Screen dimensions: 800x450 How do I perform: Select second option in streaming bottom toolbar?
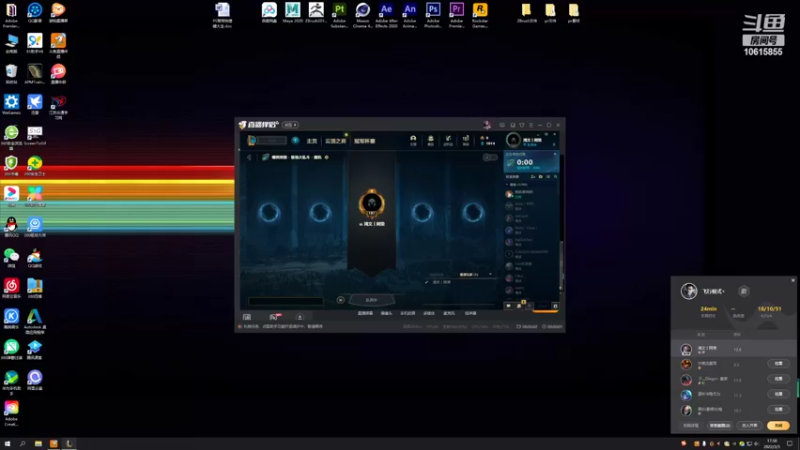(387, 313)
